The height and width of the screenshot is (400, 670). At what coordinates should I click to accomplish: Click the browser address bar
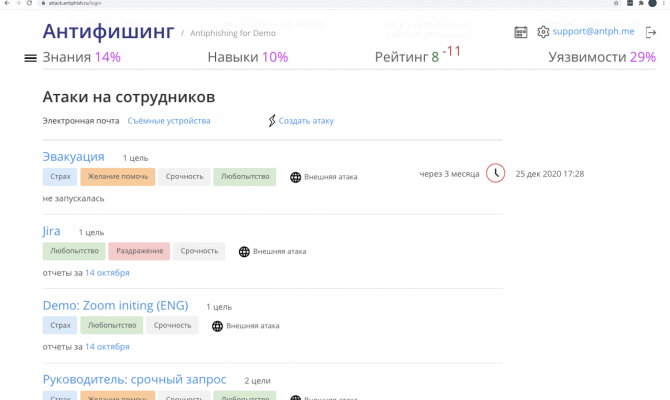pos(325,3)
